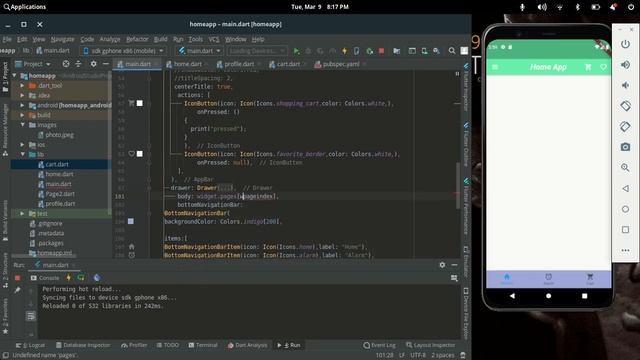640x360 pixels.
Task: Stop the running app from the main toolbar
Action: coord(381,51)
